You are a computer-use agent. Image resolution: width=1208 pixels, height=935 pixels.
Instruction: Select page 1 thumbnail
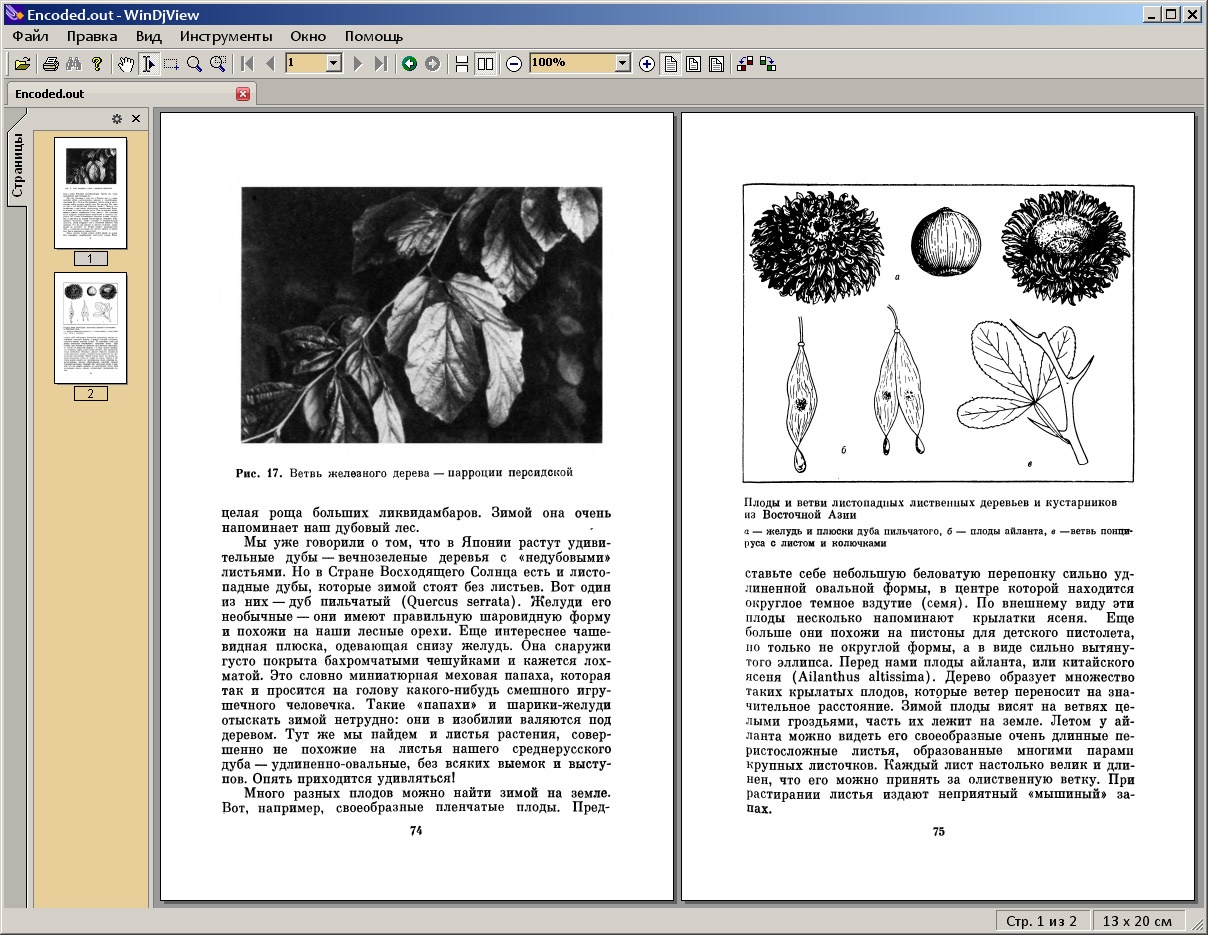coord(90,193)
